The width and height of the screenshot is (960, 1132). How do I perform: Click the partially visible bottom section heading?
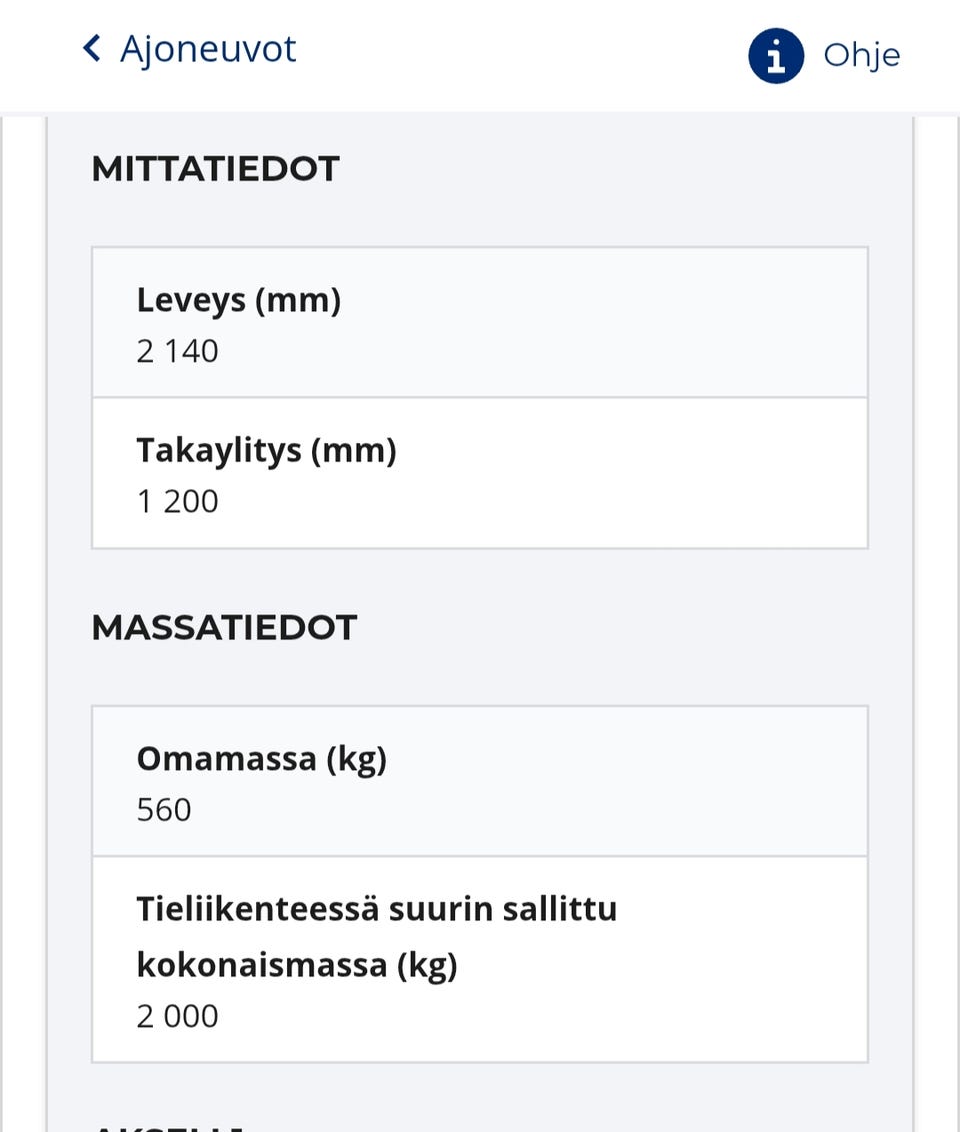point(168,1125)
